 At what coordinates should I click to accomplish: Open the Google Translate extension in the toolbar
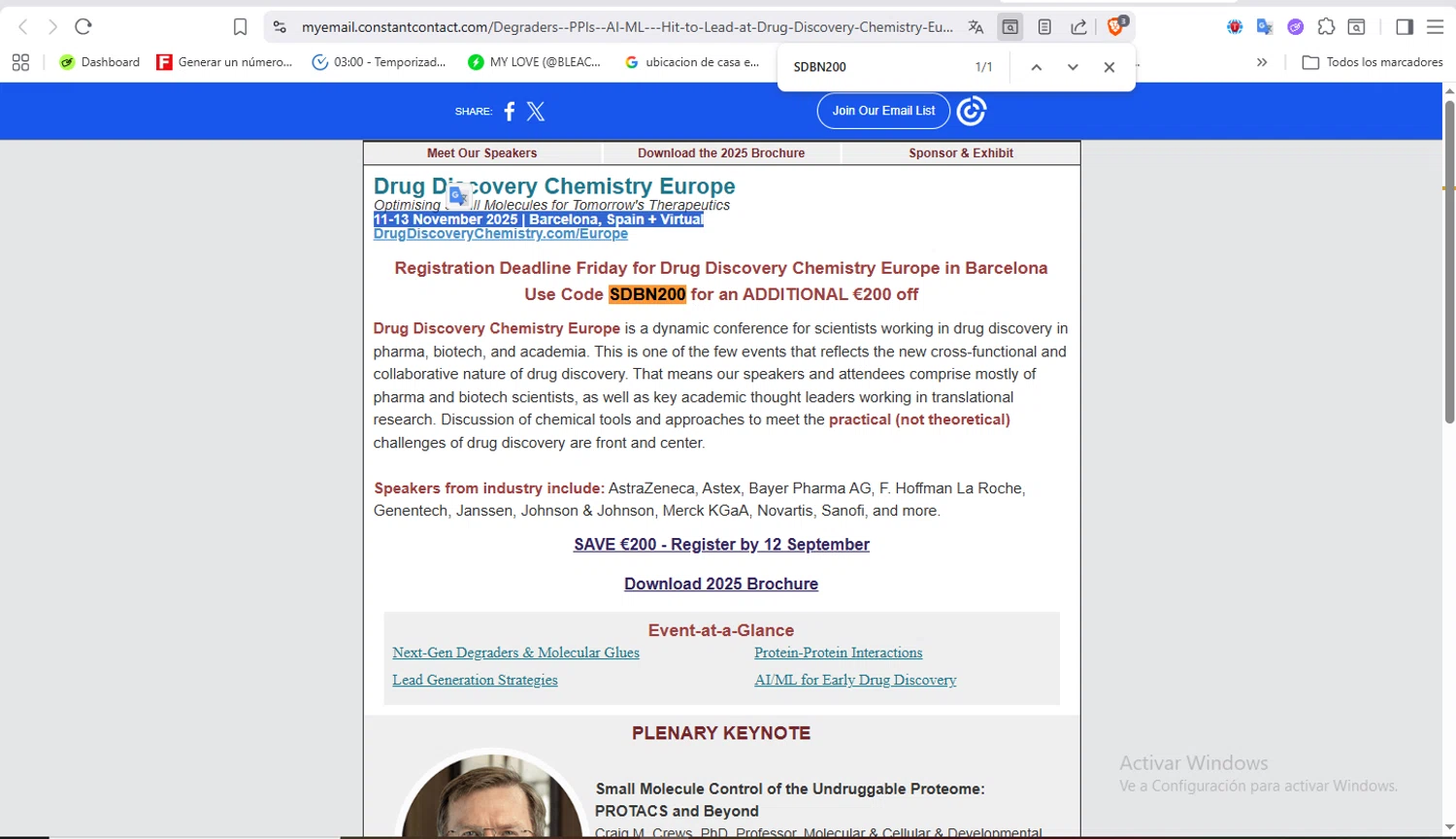[x=1265, y=27]
